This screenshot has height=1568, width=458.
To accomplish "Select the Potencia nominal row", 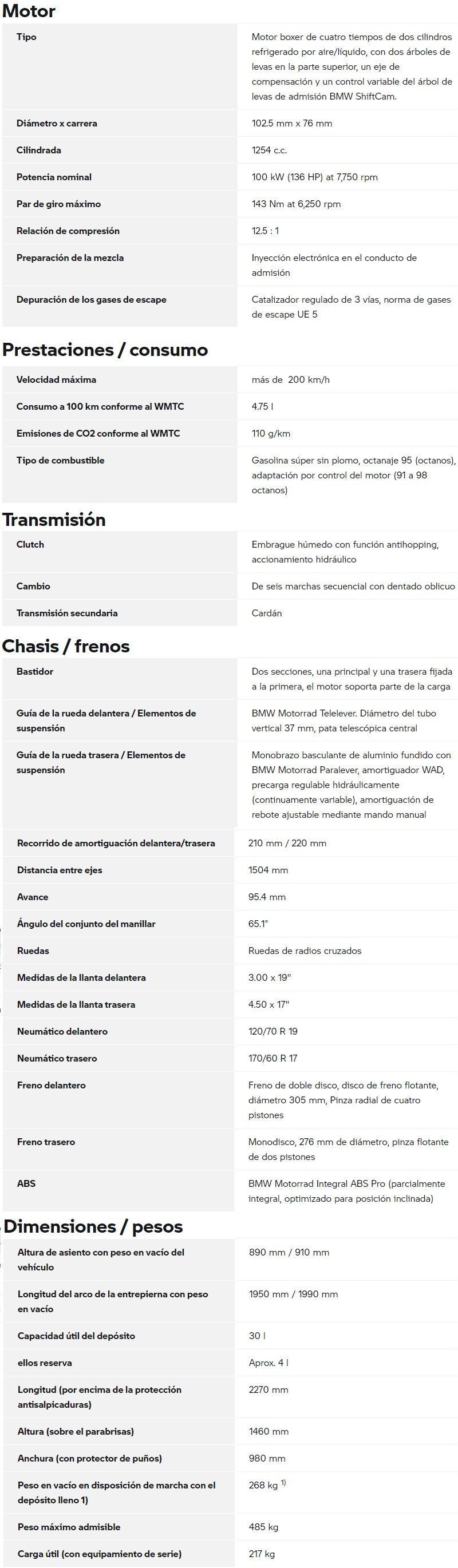I will (x=230, y=177).
